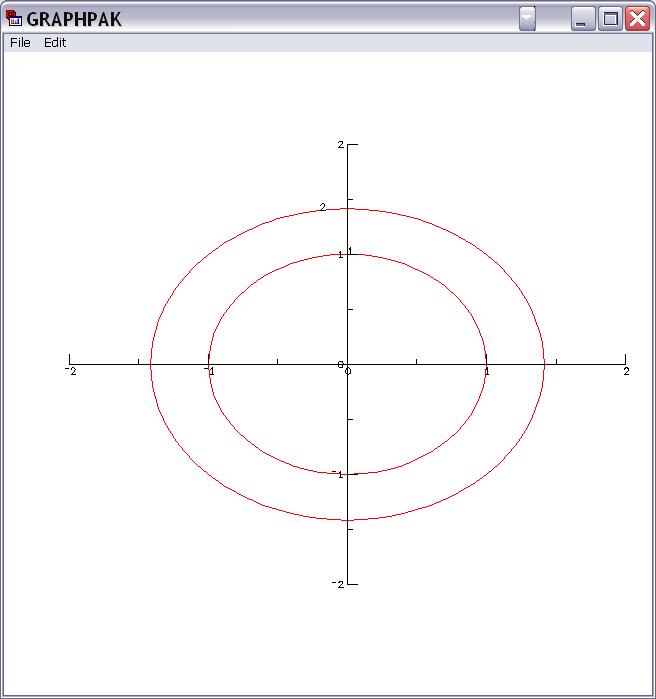
Task: Click the title bar dropdown arrow button
Action: coord(527,19)
